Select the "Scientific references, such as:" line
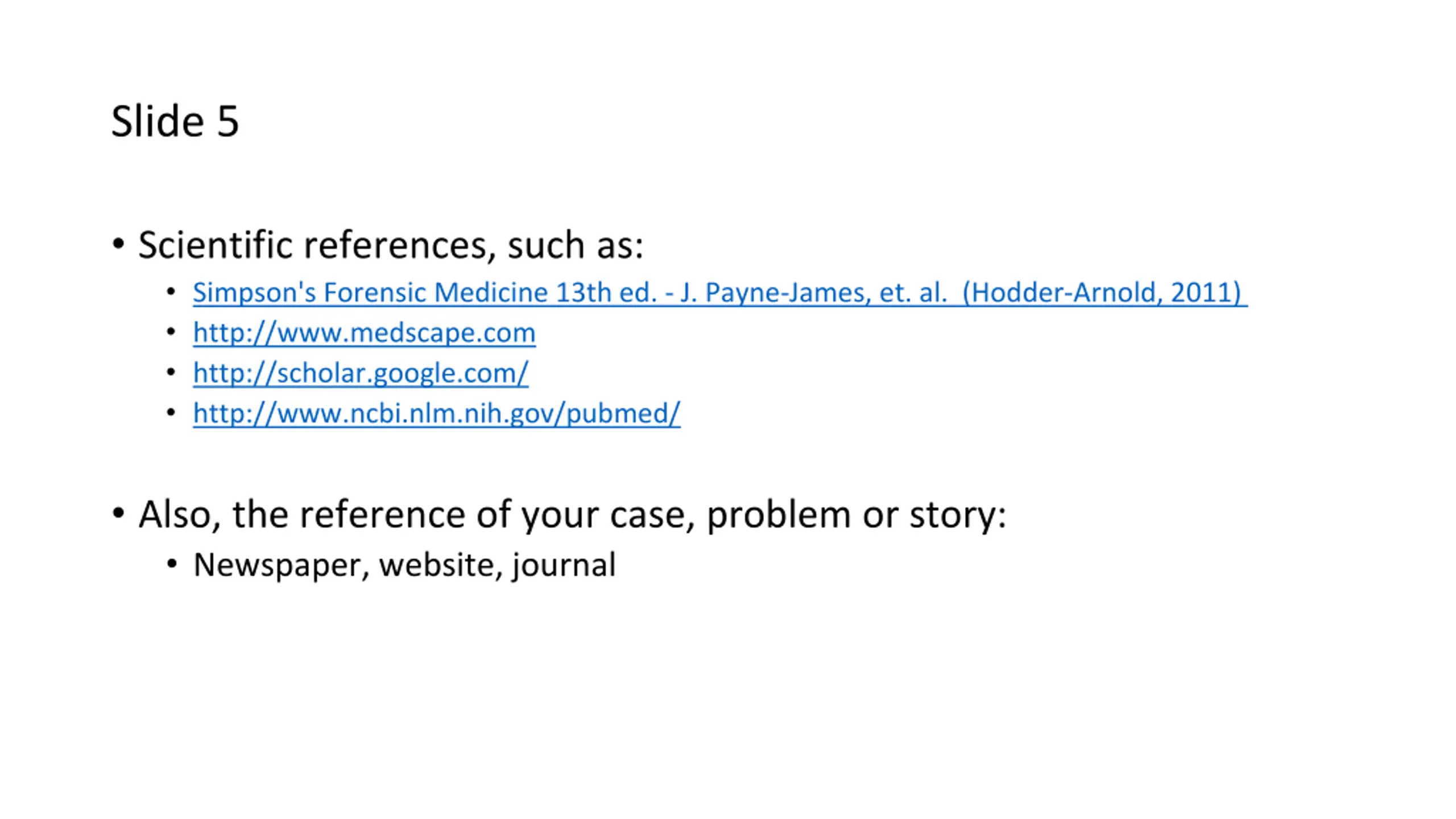 coord(391,246)
